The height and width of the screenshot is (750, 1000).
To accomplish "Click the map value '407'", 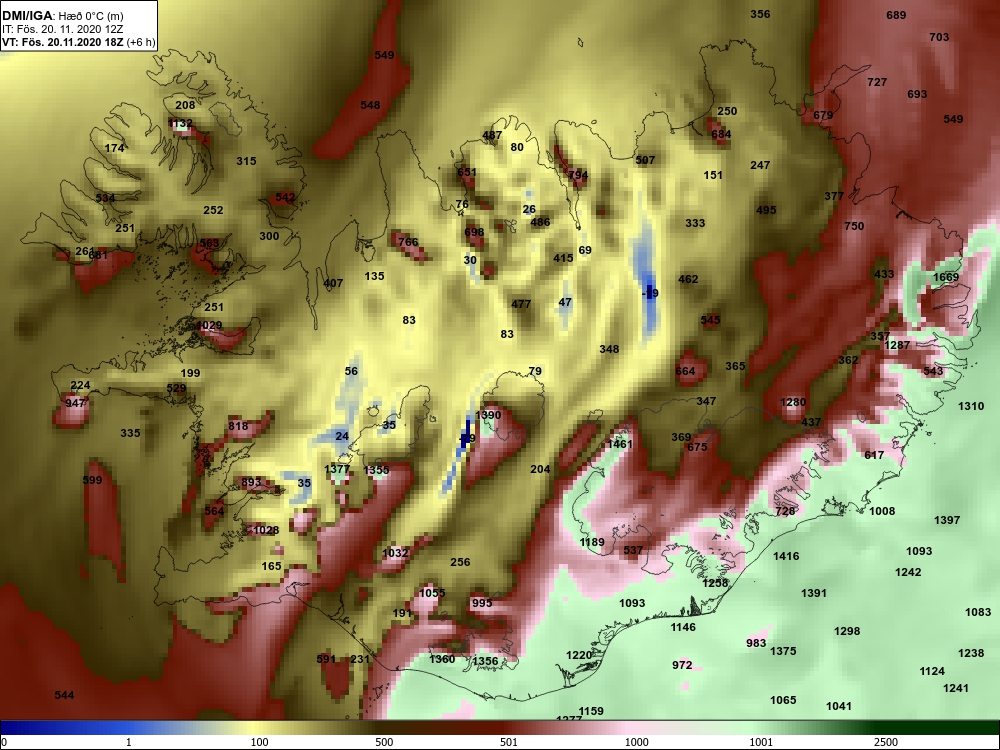I will coord(333,283).
